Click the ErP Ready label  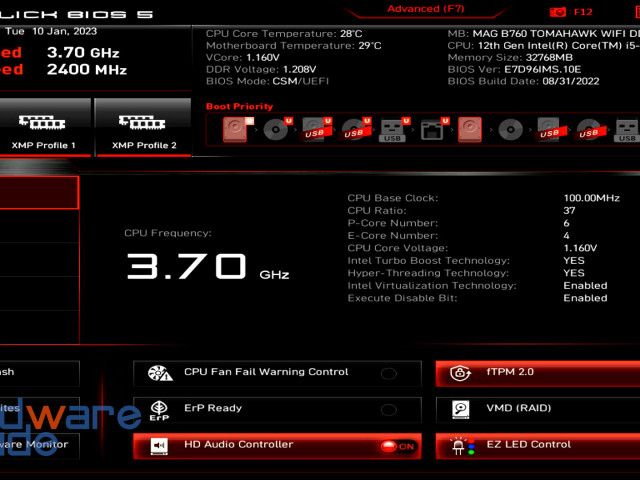tap(213, 408)
